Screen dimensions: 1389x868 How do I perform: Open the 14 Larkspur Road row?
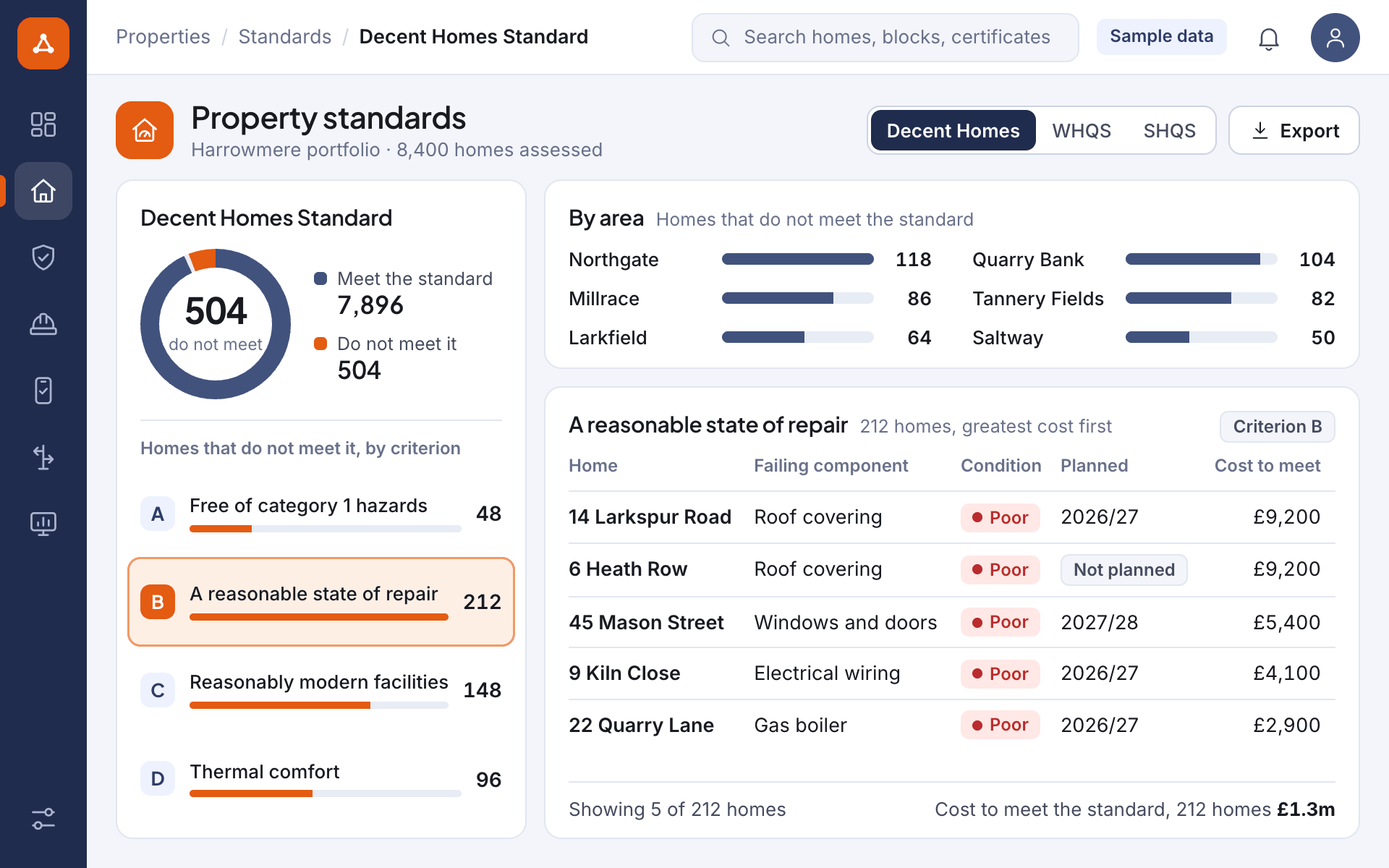952,517
